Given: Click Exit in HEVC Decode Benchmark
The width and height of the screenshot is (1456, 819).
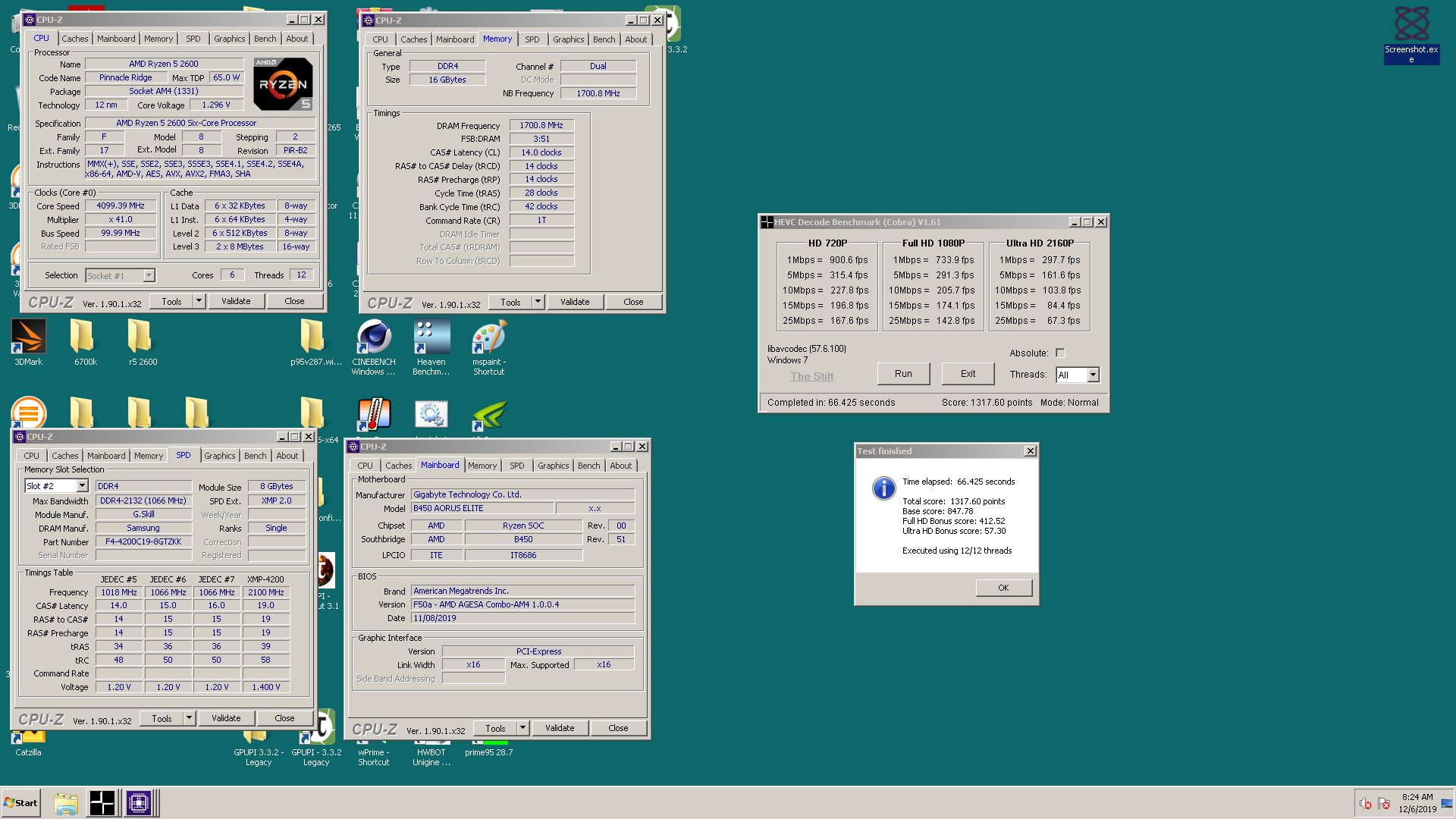Looking at the screenshot, I should coord(968,374).
